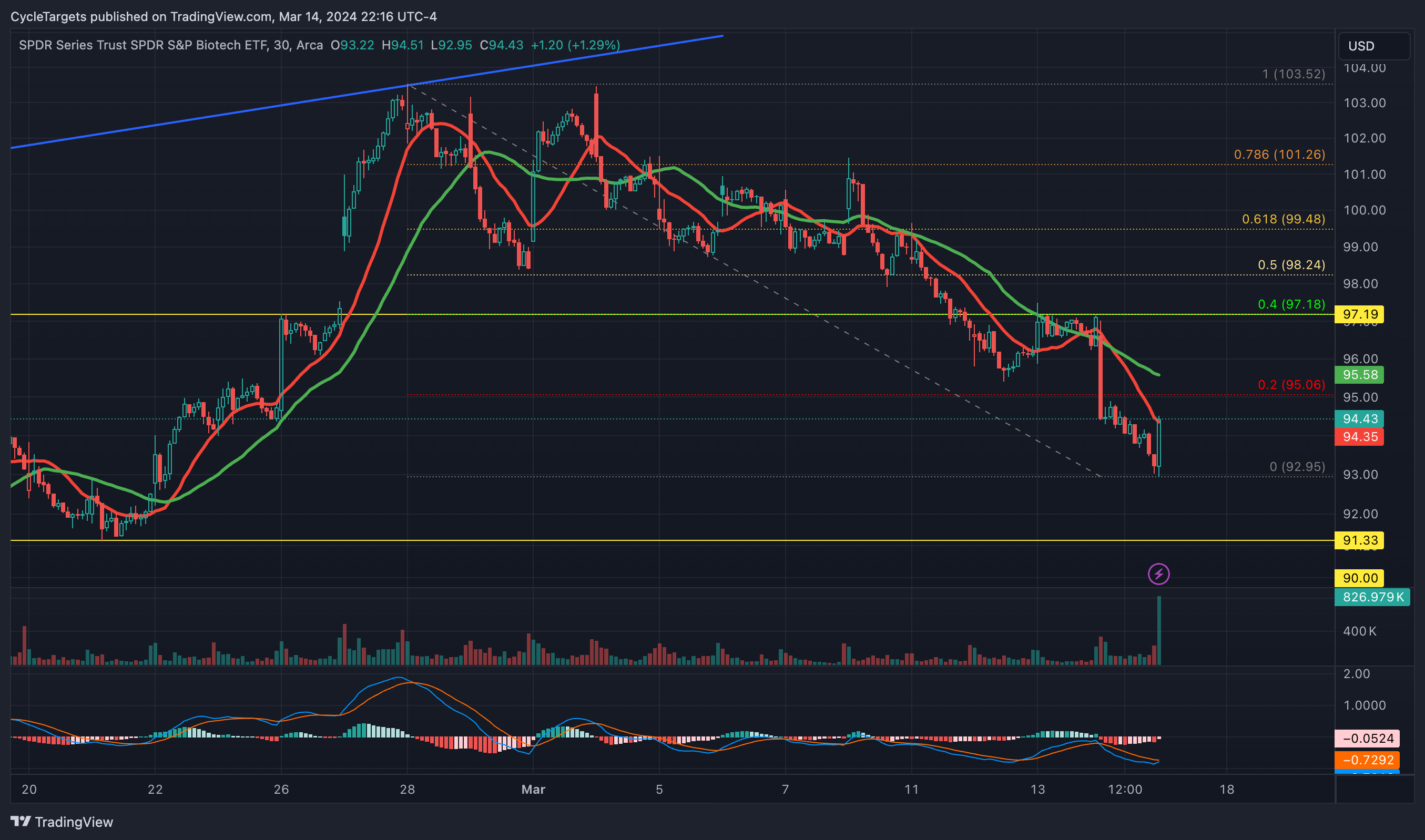Click the L92.95 low value in the legend

(451, 45)
